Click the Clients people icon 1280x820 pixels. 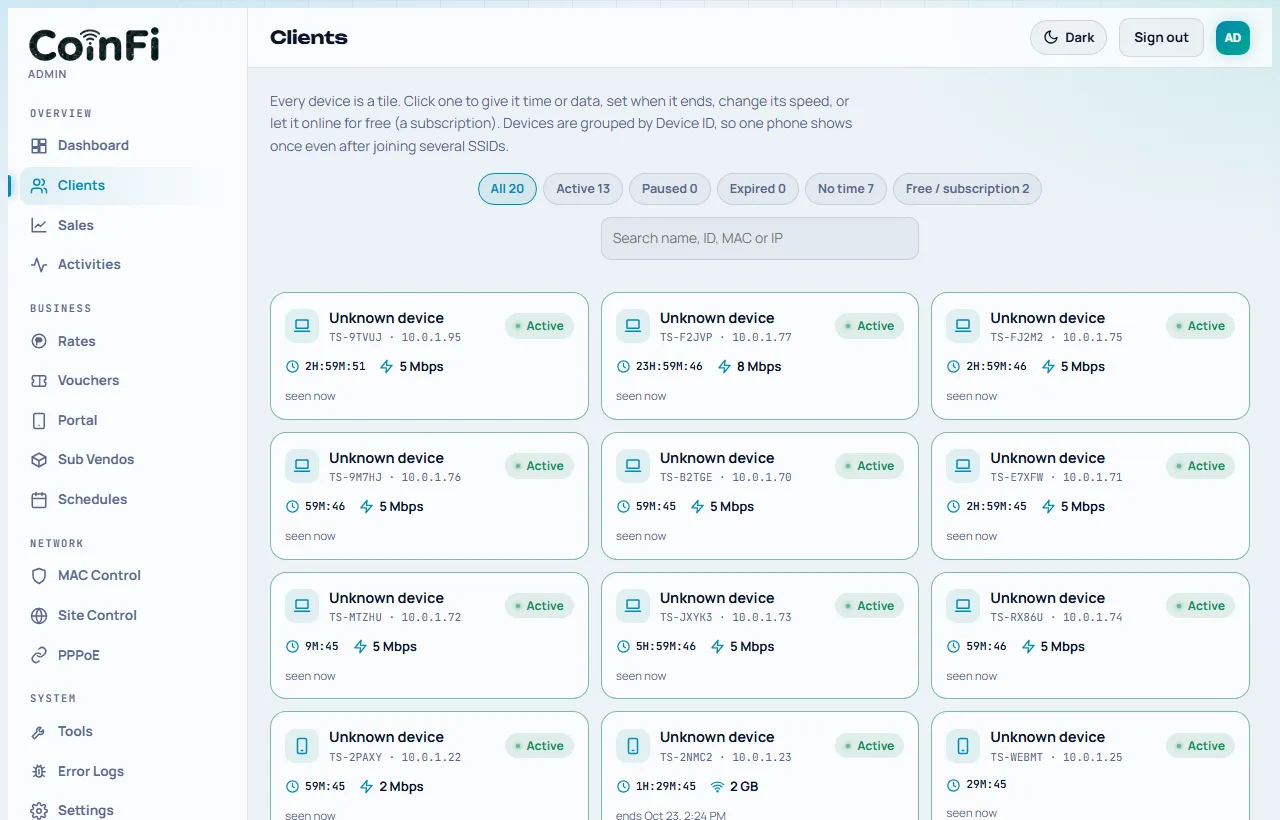[x=39, y=186]
